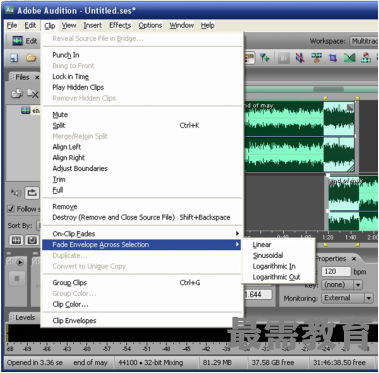
Task: Click close file icon in Files panel
Action: click(33, 94)
